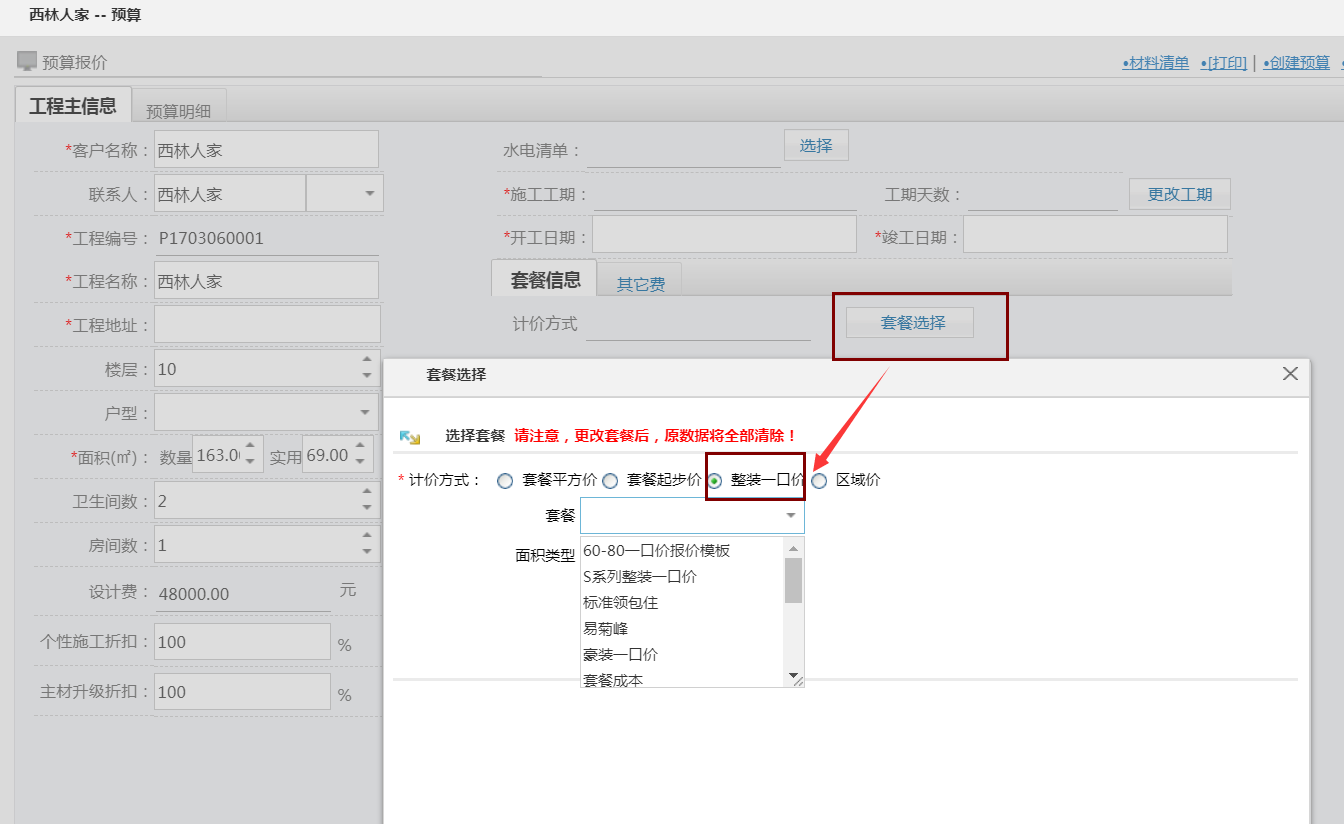Click the 套餐选择 button
Screen dimensions: 1344x824
coord(910,323)
